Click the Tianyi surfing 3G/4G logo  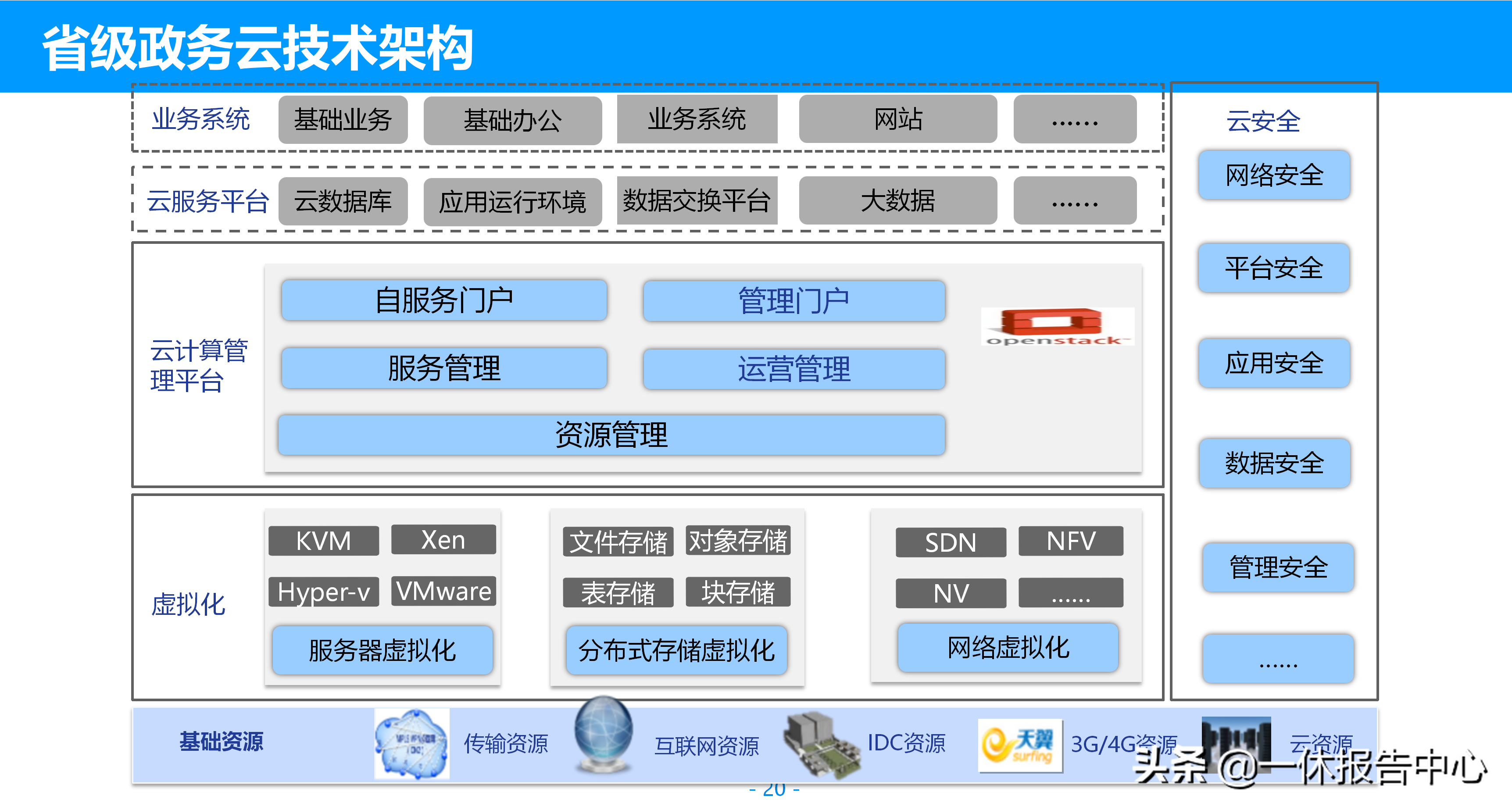click(x=1019, y=745)
